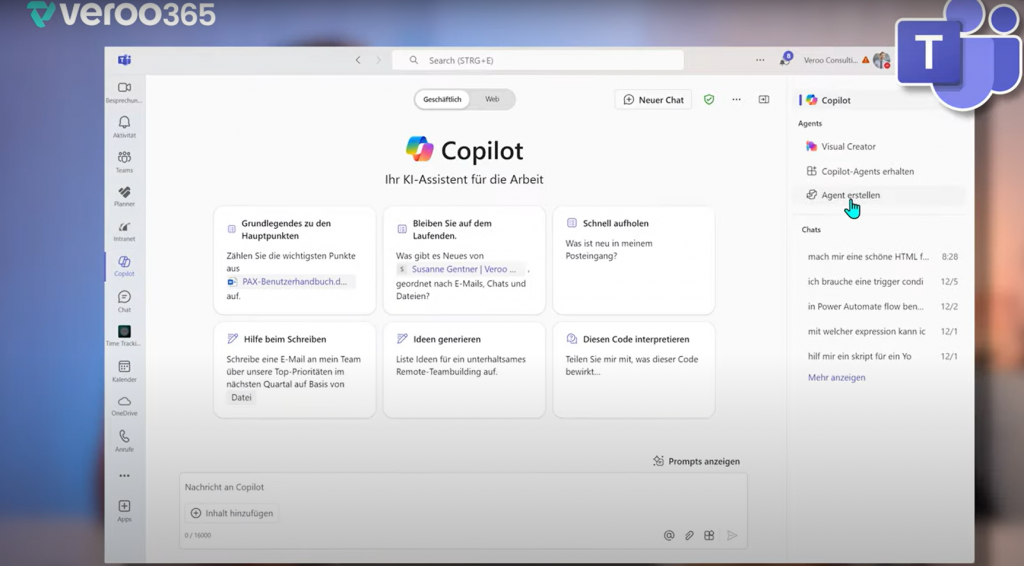Image resolution: width=1024 pixels, height=566 pixels.
Task: Open chat 'mach mir eine schöne HTML f...'
Action: click(882, 257)
